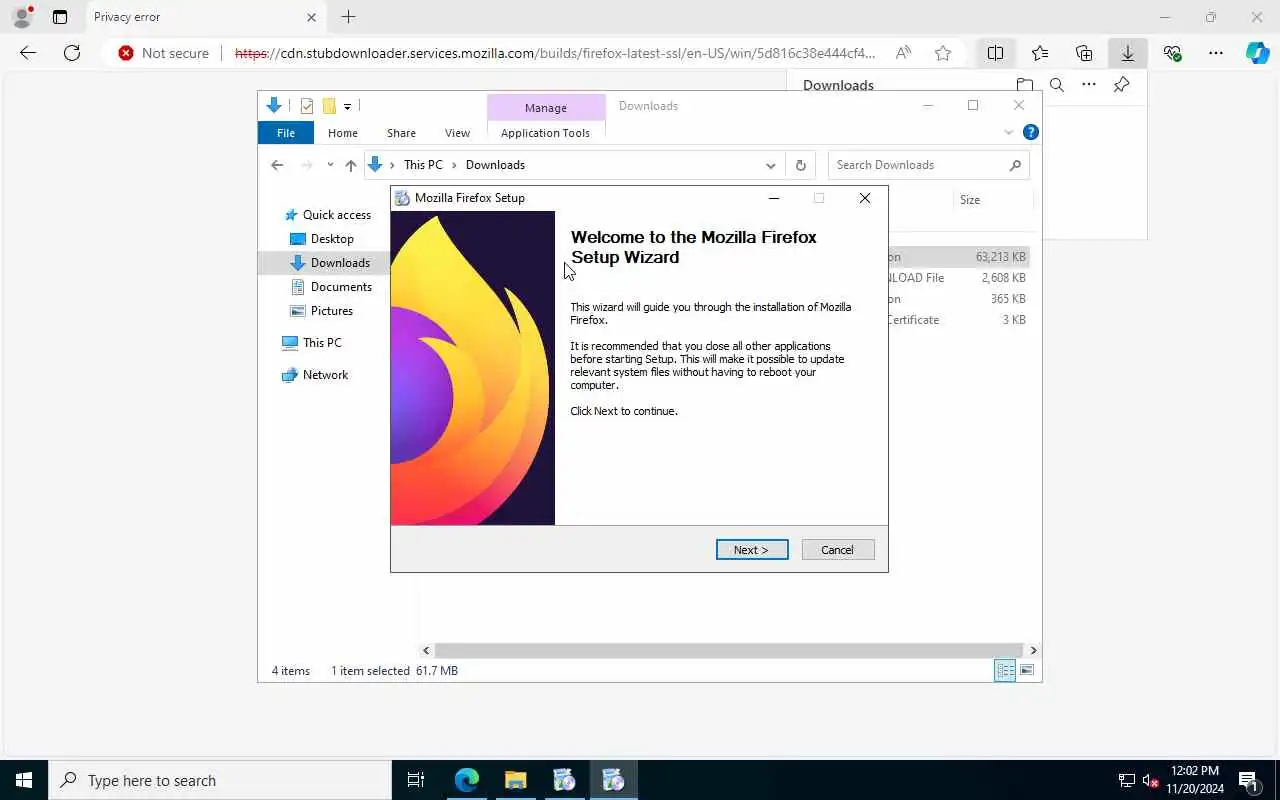The image size is (1280, 800).
Task: Click Explorer horizontal scrollbar
Action: [x=729, y=650]
